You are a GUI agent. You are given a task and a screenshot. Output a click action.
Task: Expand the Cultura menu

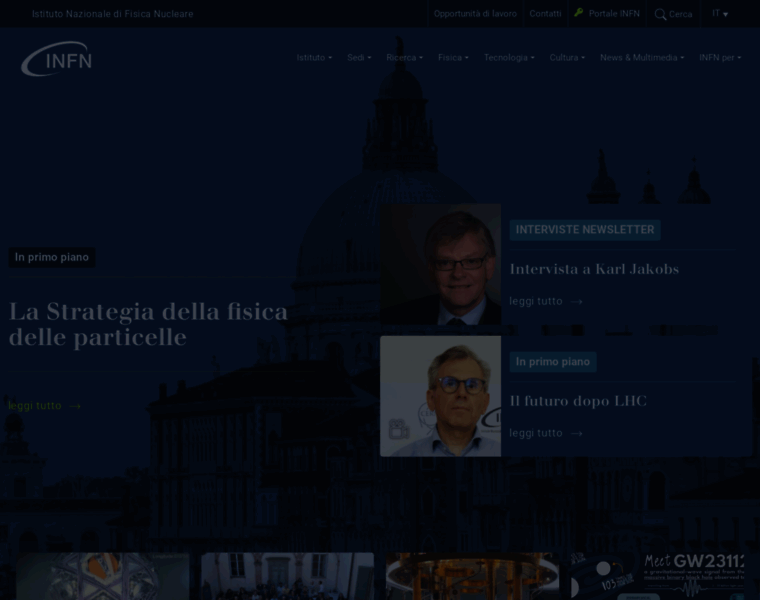coord(567,58)
